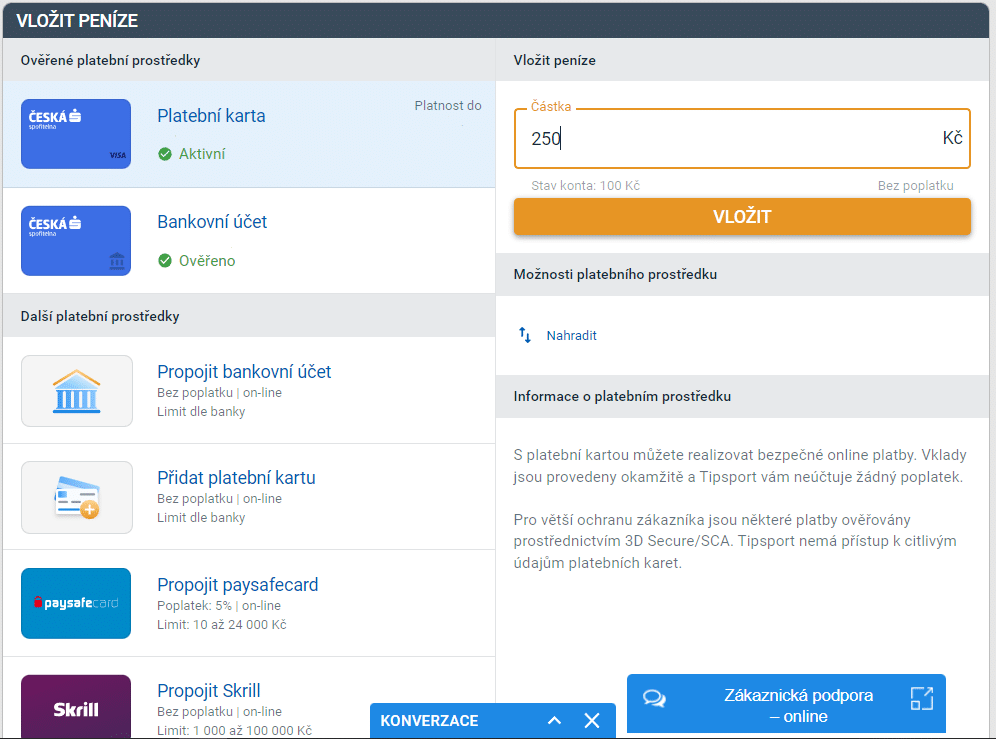This screenshot has width=996, height=739.
Task: Select Platební karta payment method
Action: pos(211,116)
